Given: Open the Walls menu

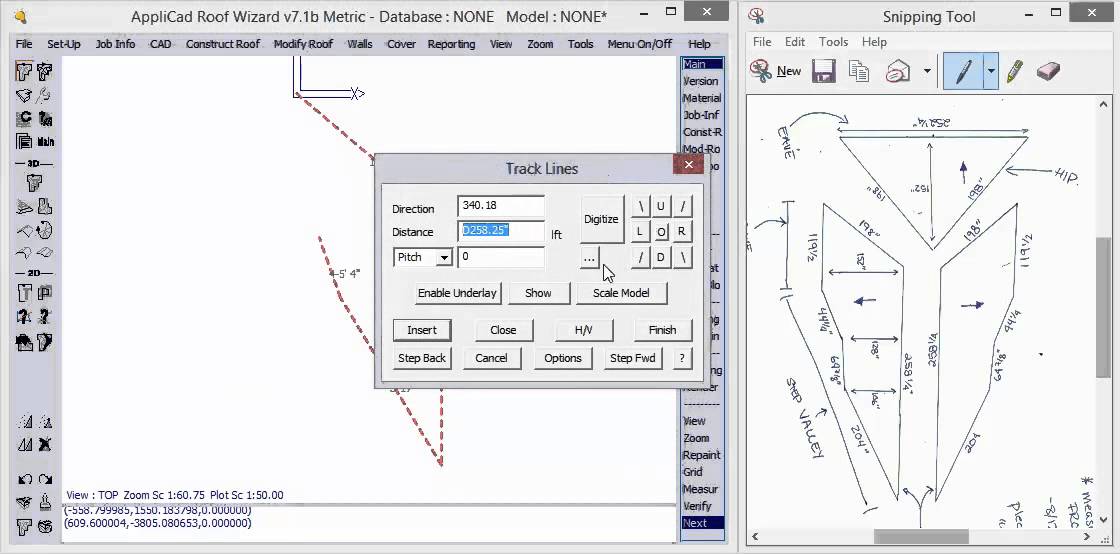Looking at the screenshot, I should pyautogui.click(x=360, y=44).
